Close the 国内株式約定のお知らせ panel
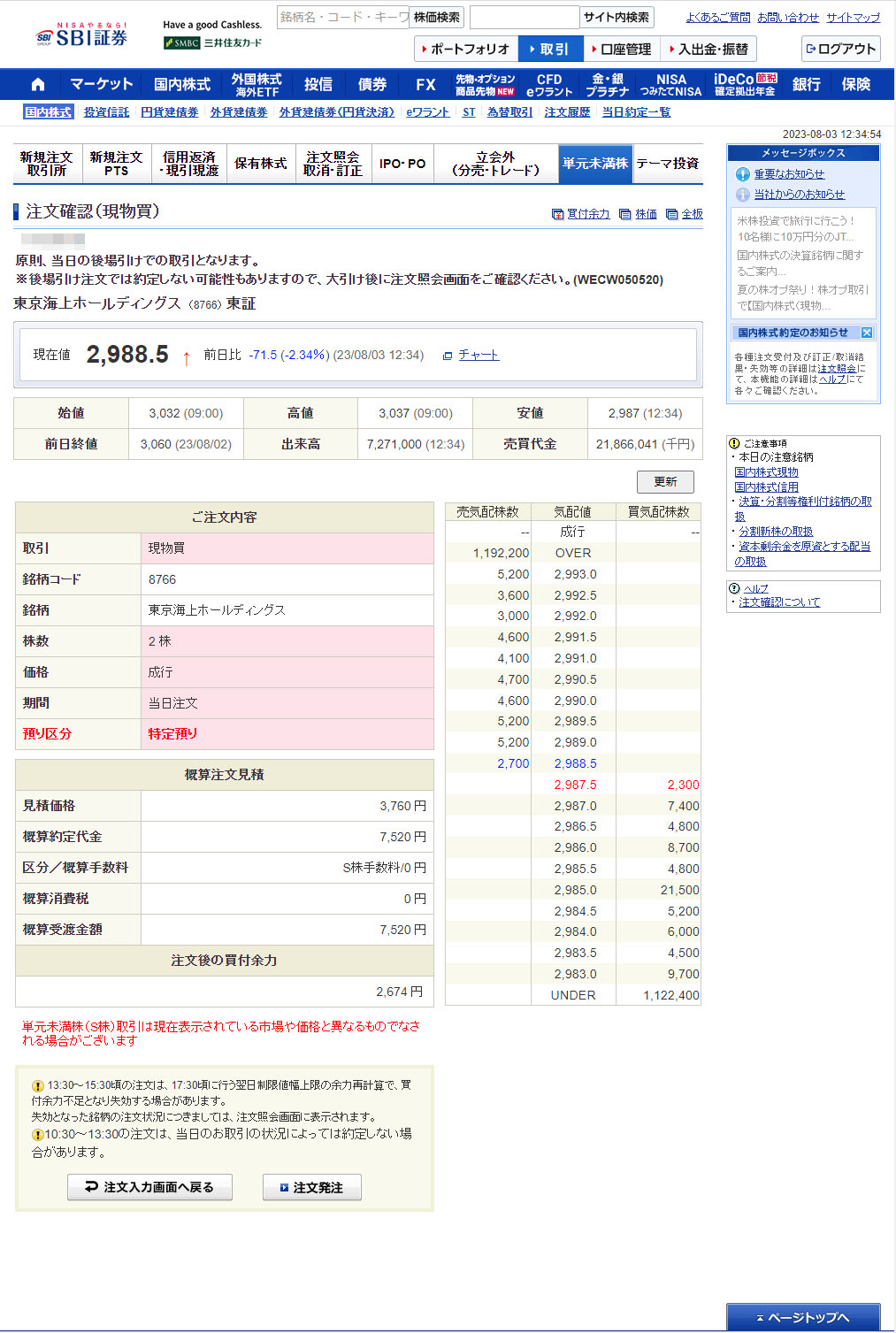Screen dimensions: 896x1333 [866, 333]
